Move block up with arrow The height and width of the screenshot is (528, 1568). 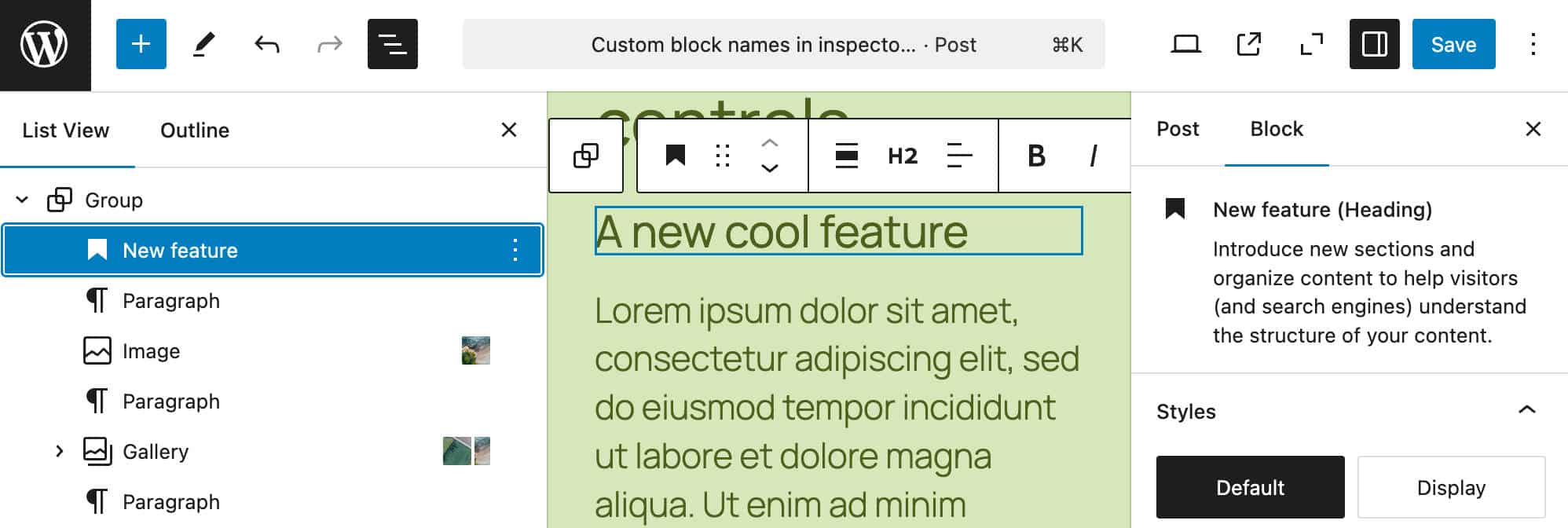click(x=770, y=143)
